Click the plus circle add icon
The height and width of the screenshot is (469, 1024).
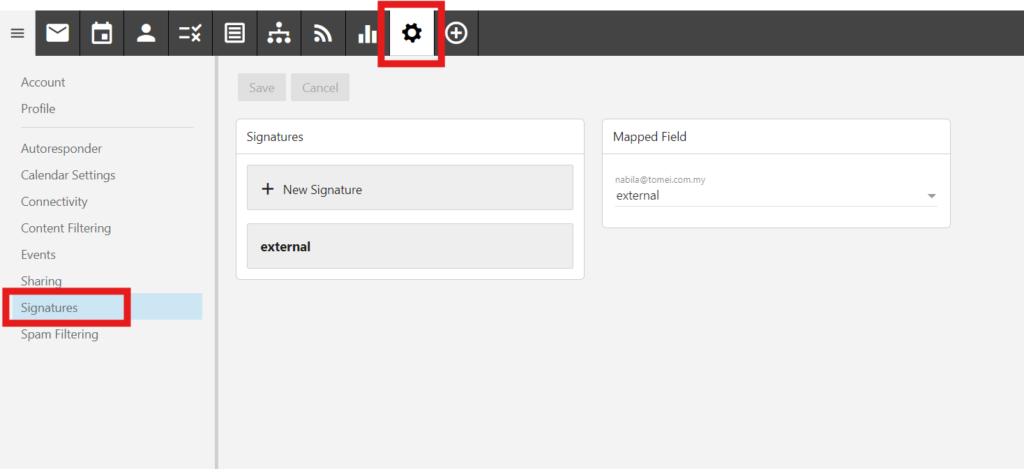pyautogui.click(x=456, y=34)
